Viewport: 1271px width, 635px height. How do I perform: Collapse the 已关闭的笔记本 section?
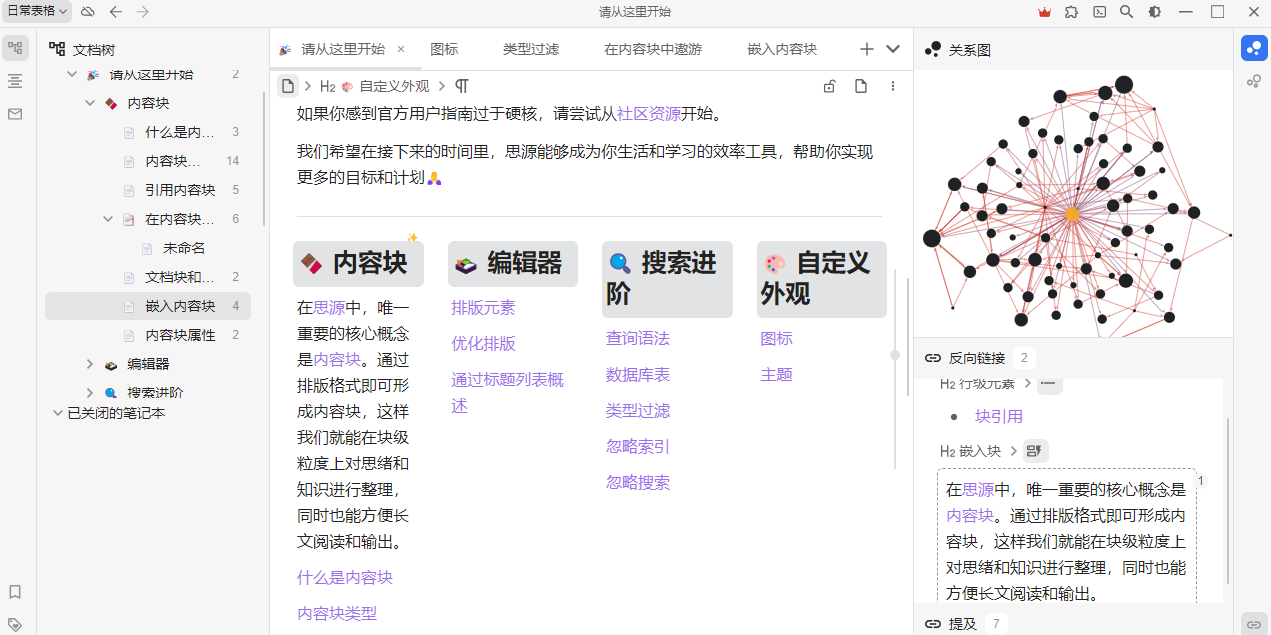57,413
